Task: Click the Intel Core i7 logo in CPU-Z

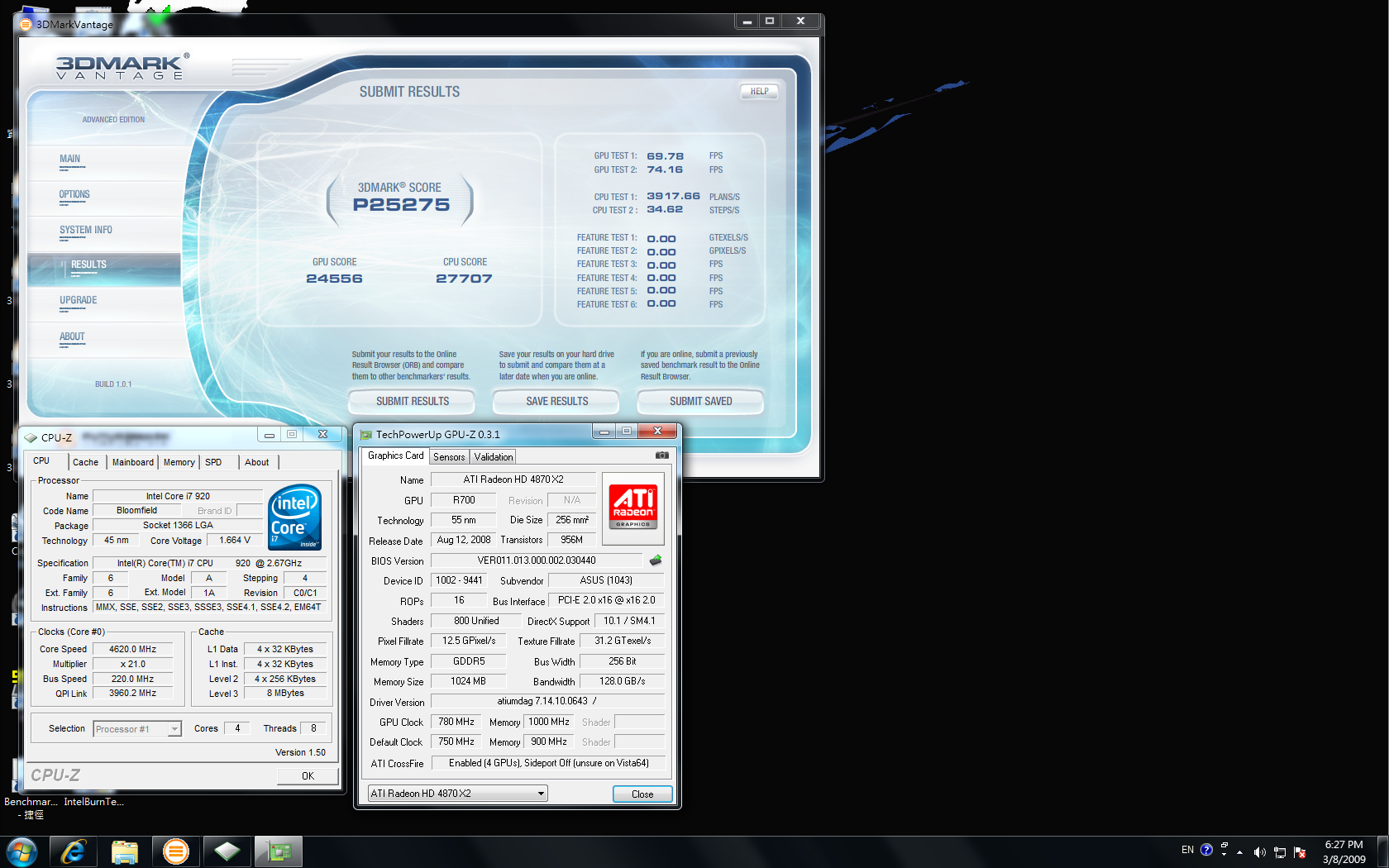Action: pyautogui.click(x=295, y=517)
